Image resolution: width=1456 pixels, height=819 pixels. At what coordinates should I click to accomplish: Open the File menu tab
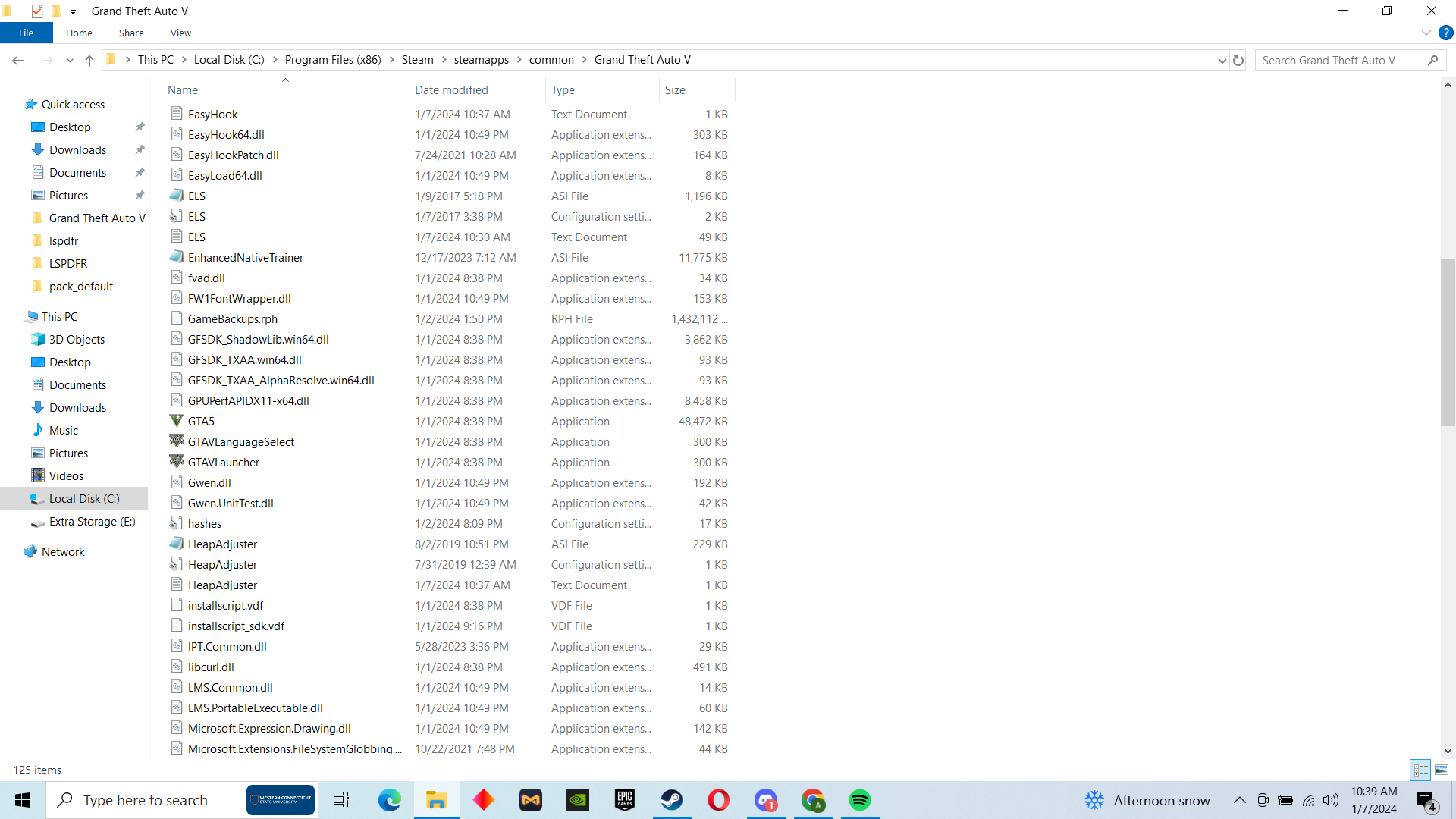coord(26,33)
